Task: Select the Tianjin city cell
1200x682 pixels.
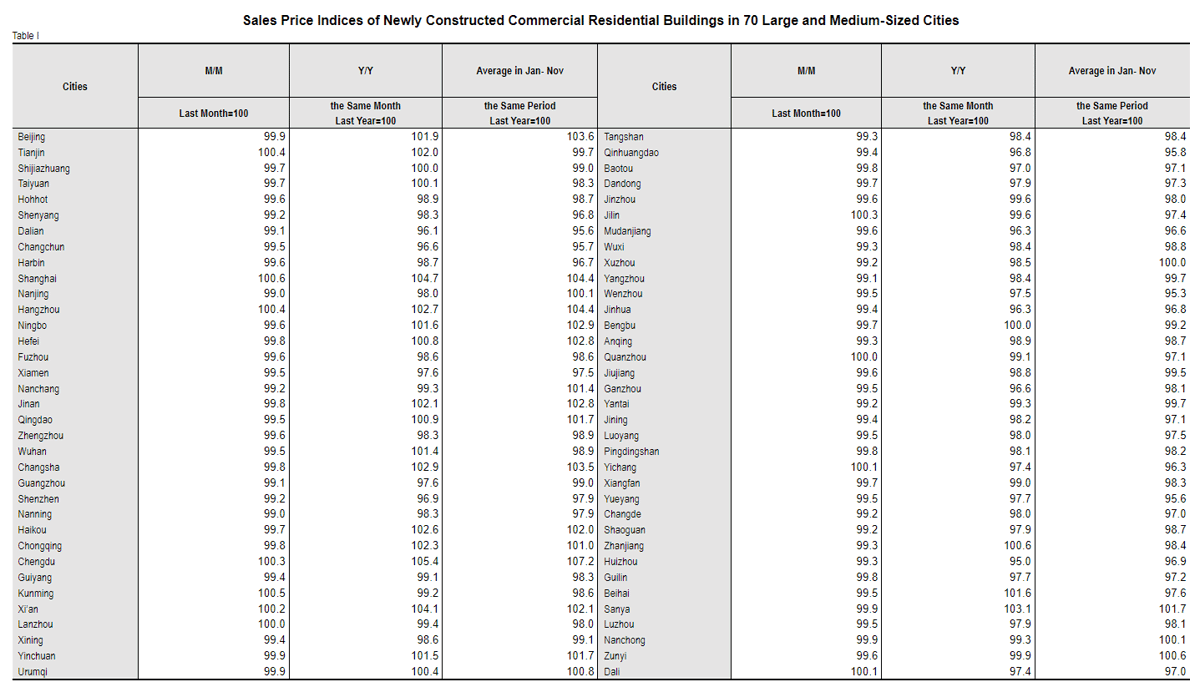Action: tap(31, 153)
